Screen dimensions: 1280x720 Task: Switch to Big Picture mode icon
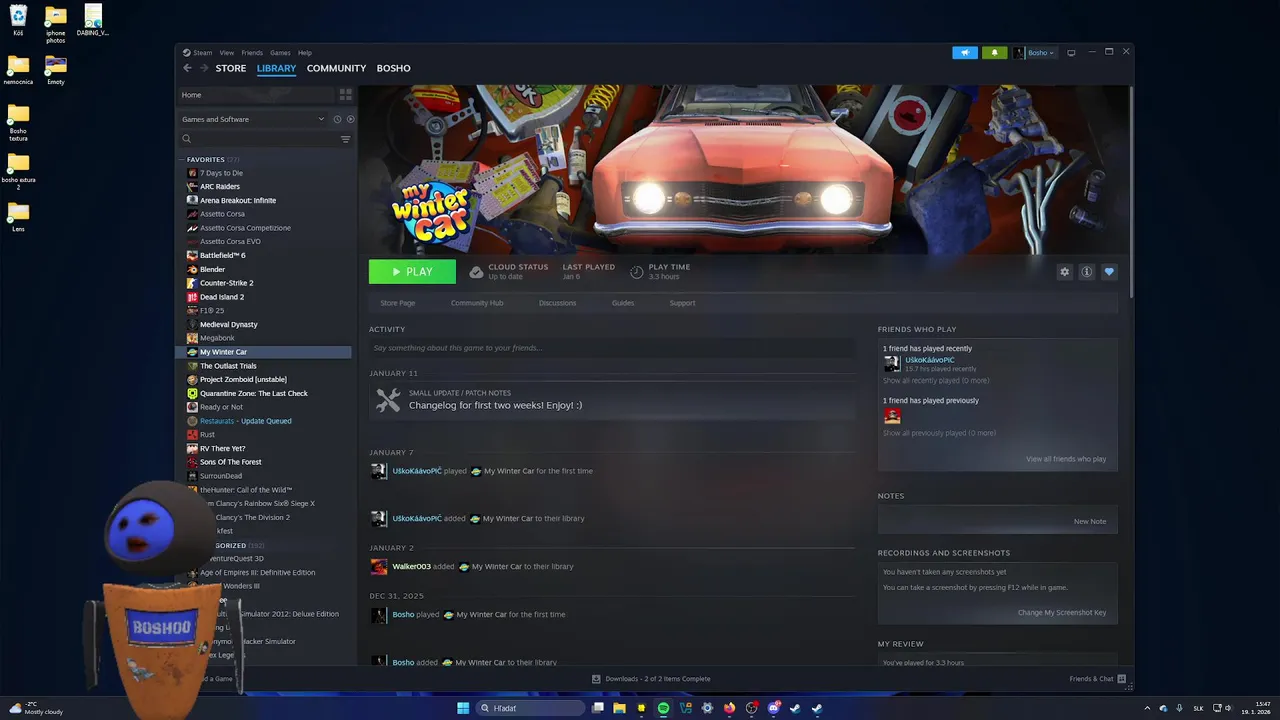(x=1071, y=53)
